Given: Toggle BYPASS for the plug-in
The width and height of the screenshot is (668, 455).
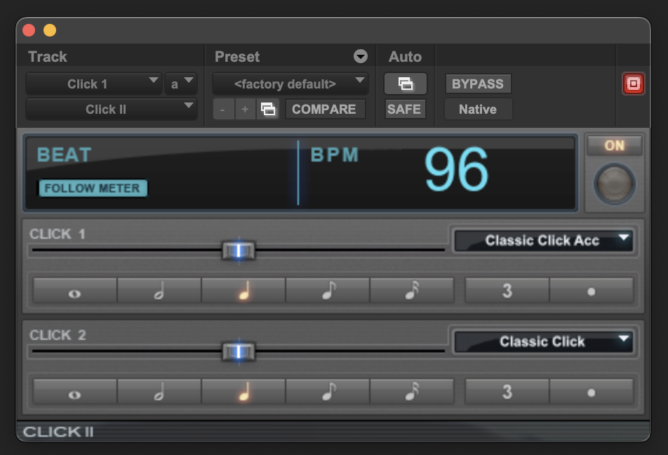Looking at the screenshot, I should point(478,84).
